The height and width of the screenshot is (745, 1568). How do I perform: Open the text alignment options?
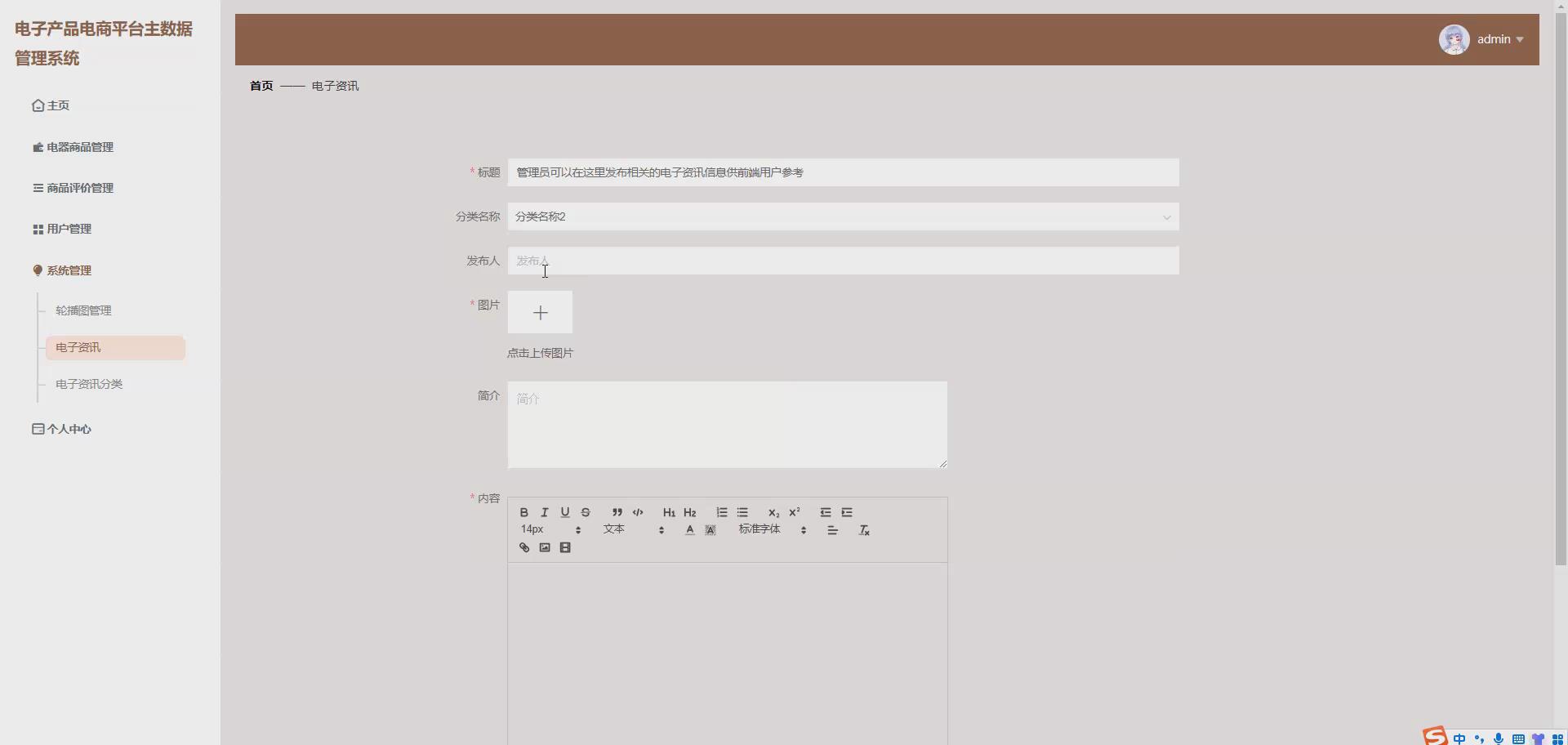pyautogui.click(x=832, y=530)
